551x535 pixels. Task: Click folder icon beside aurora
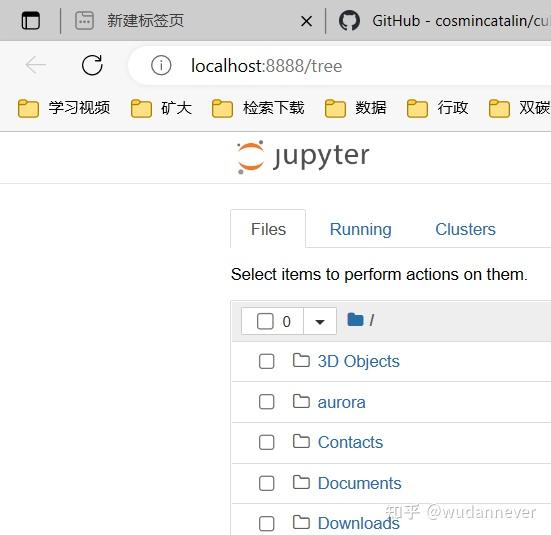pyautogui.click(x=301, y=401)
